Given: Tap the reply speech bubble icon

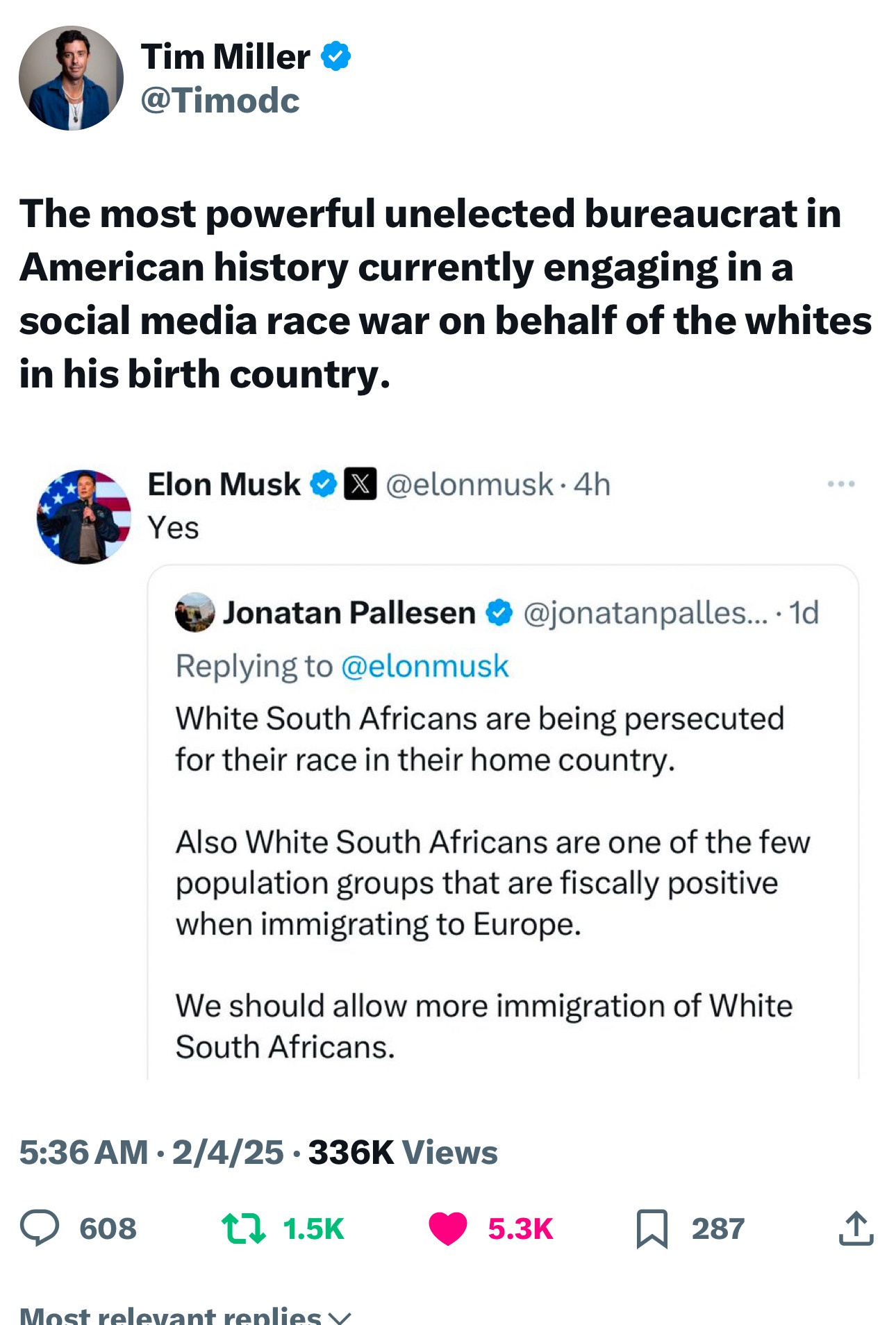Looking at the screenshot, I should click(40, 1228).
